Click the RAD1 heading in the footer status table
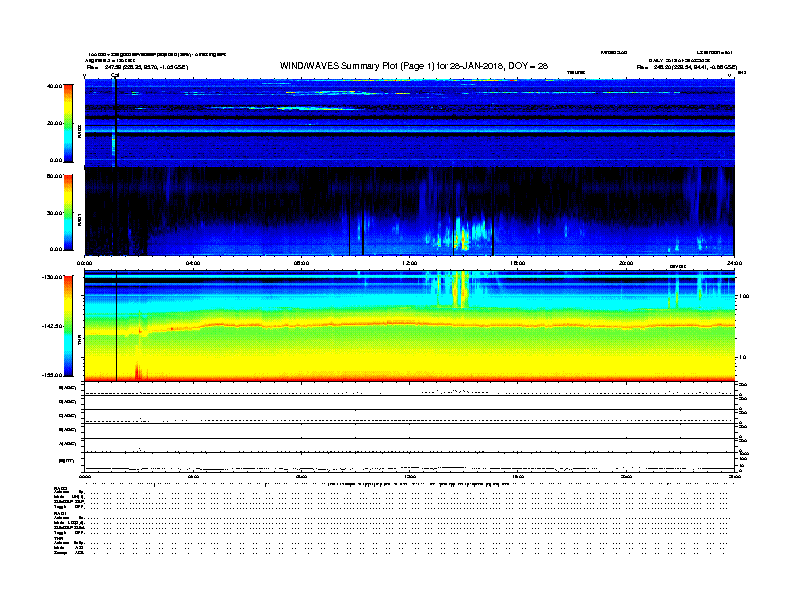Screen dimensions: 792x612 click(x=60, y=514)
